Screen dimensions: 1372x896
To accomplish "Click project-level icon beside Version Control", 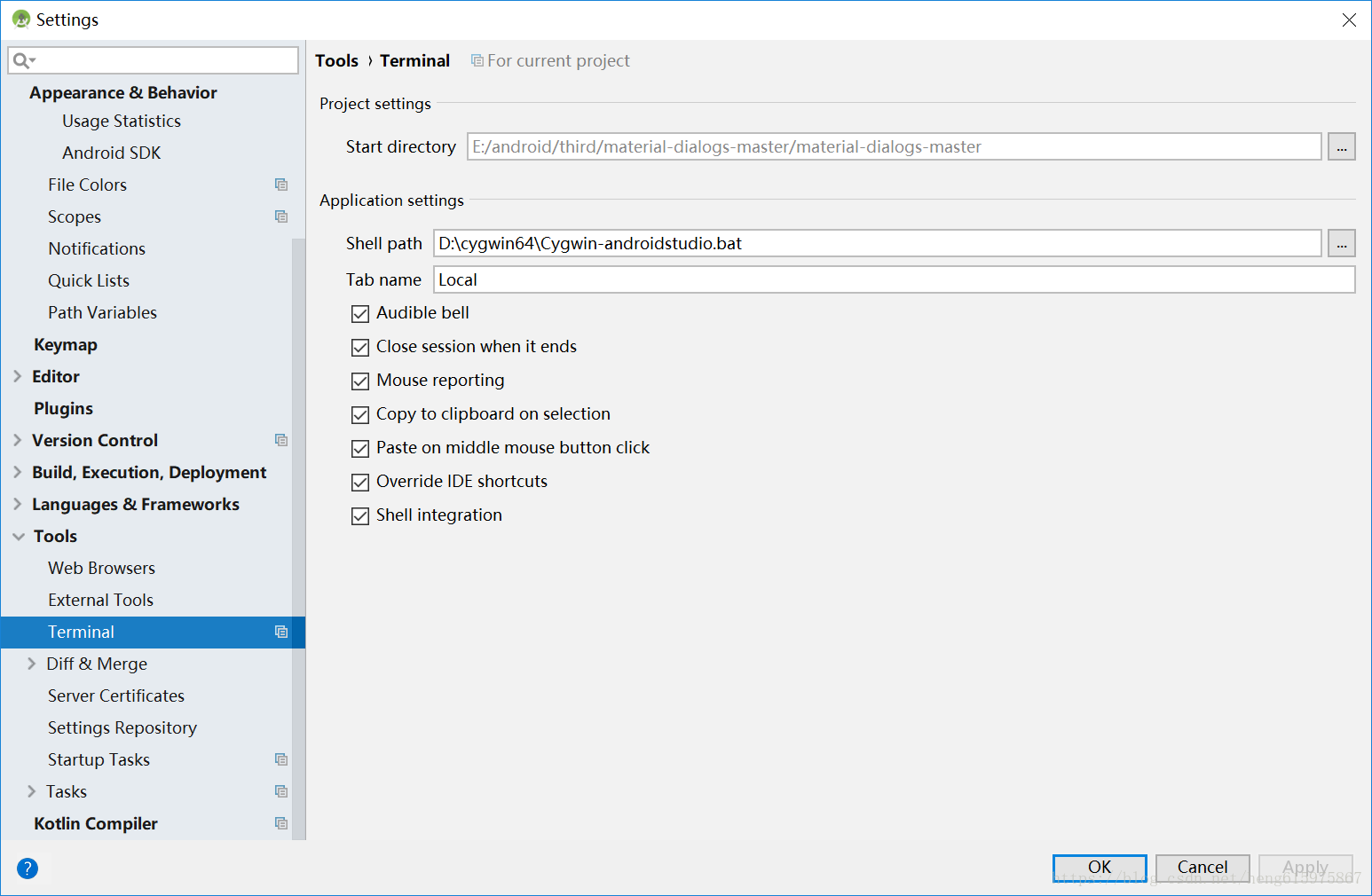I will coord(281,440).
